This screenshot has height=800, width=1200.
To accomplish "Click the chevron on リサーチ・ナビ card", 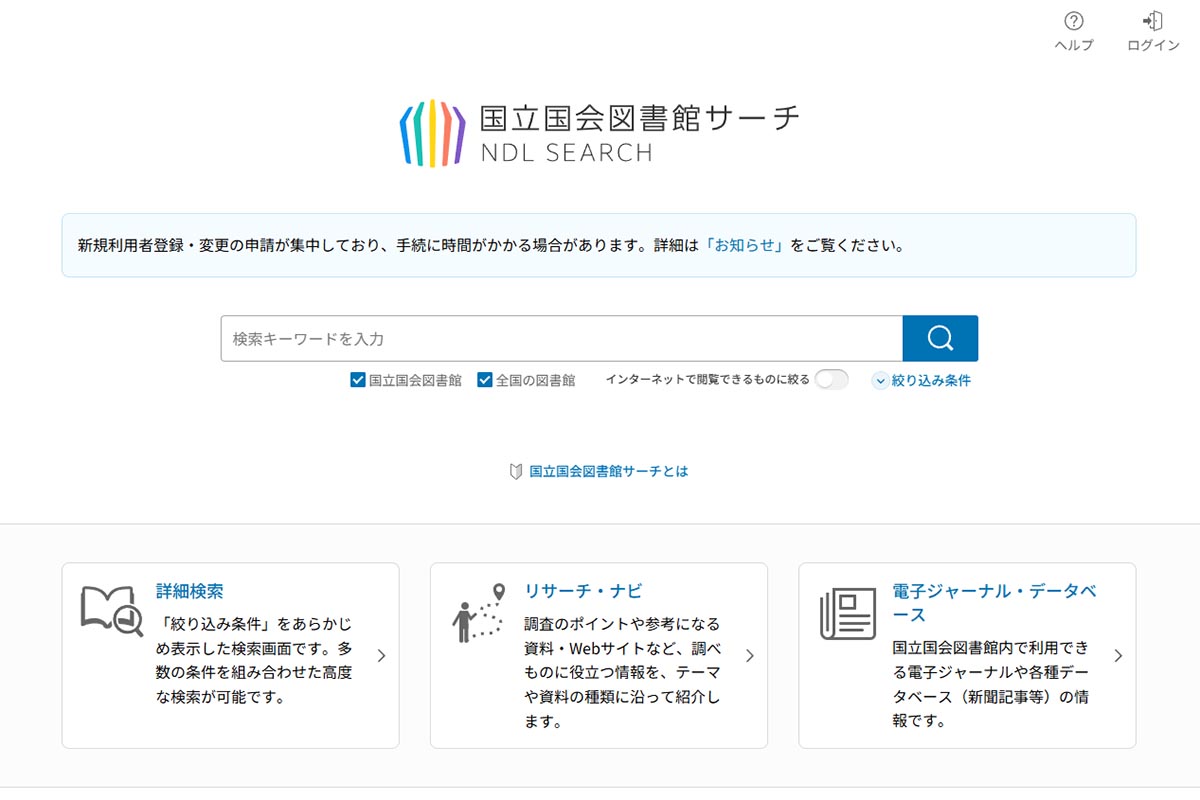I will pos(750,656).
